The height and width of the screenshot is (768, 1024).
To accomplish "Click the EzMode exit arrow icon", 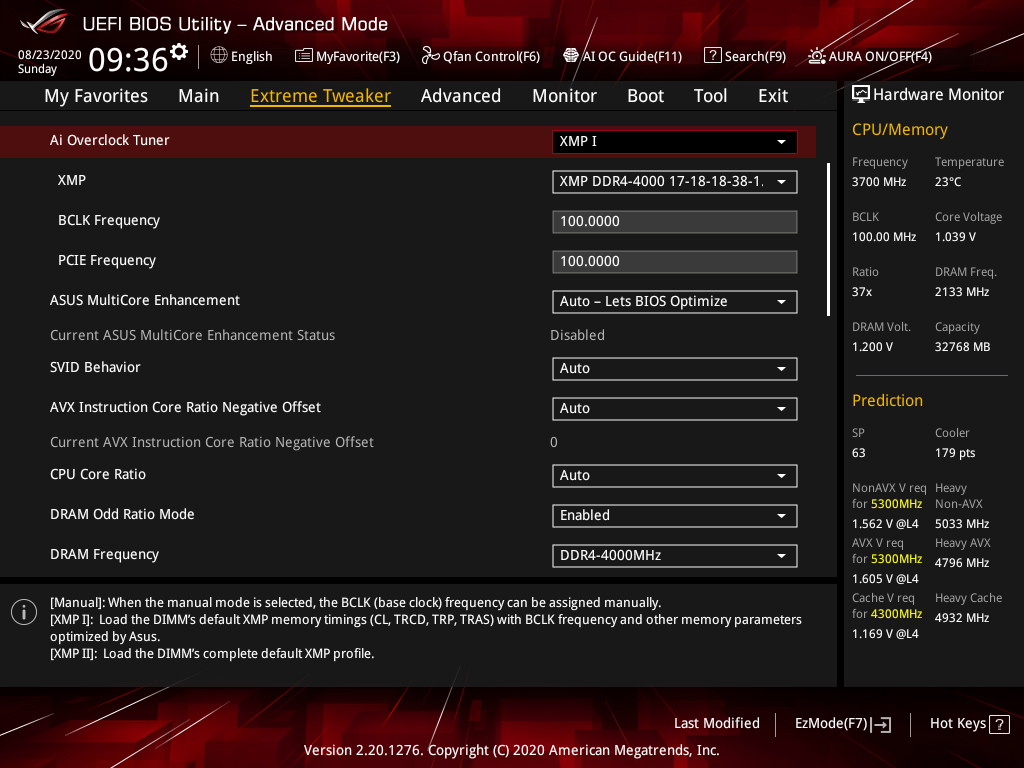I will [x=881, y=724].
